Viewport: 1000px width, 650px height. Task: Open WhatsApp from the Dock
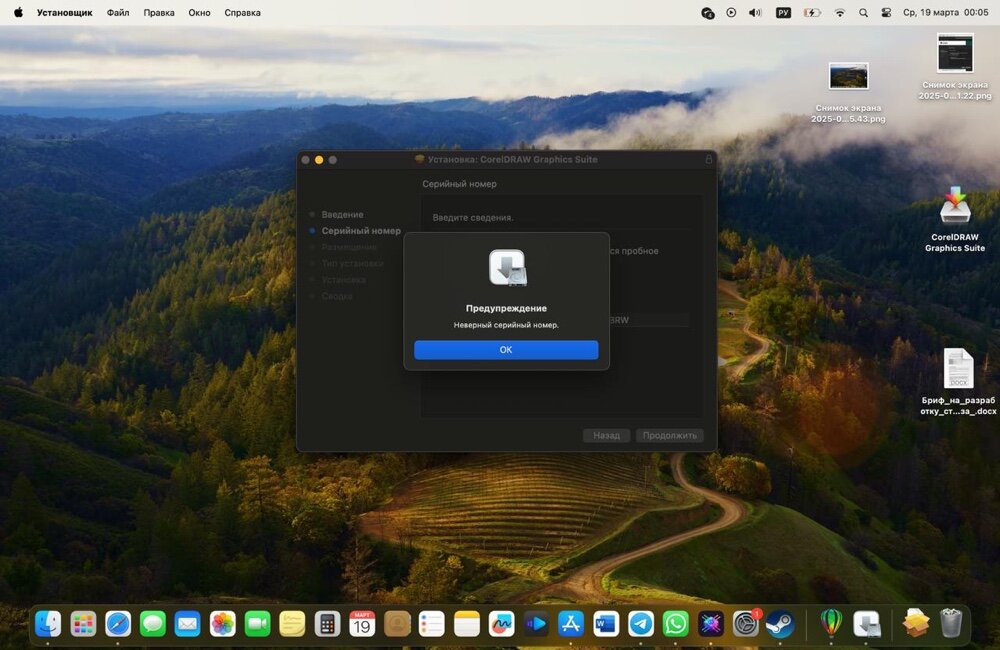(675, 624)
